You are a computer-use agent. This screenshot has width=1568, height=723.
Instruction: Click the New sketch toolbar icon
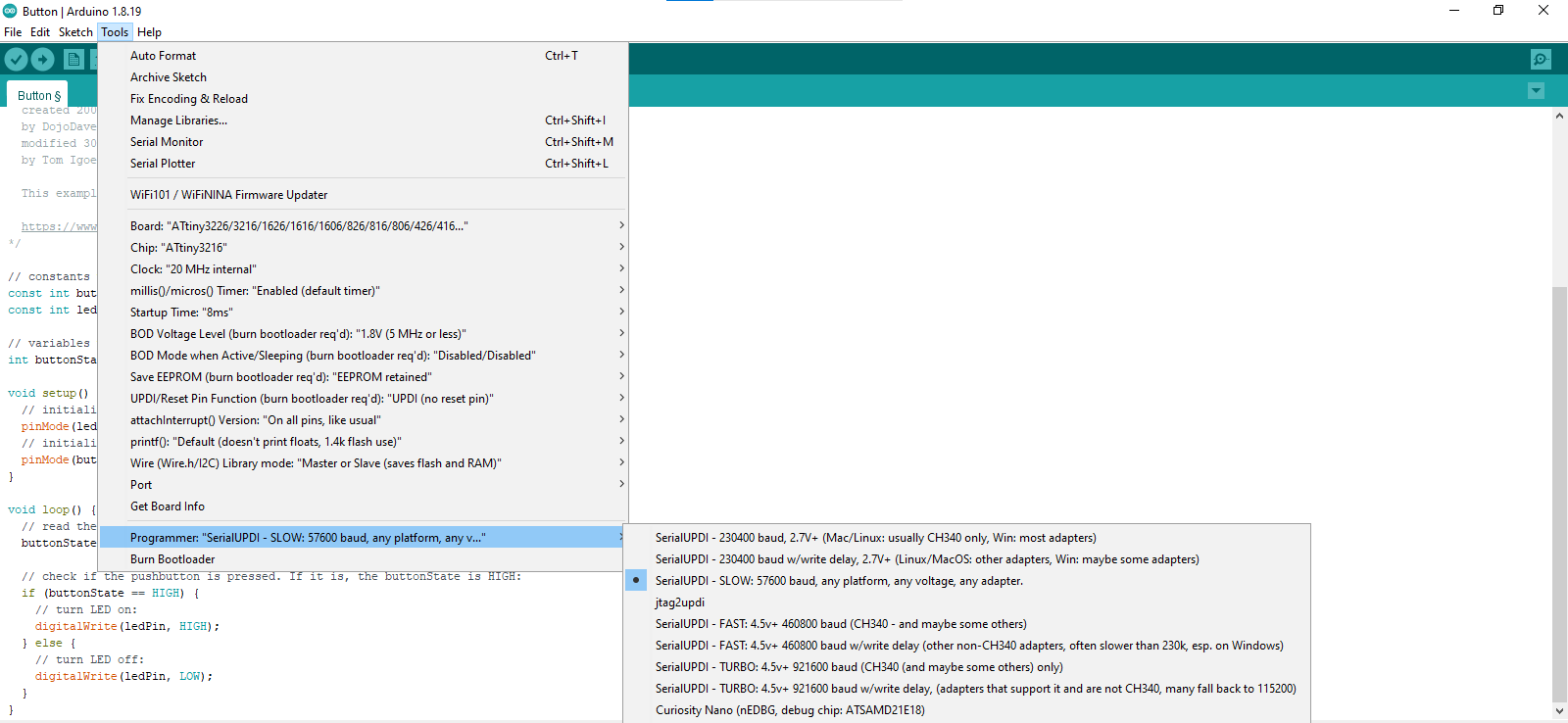click(73, 59)
